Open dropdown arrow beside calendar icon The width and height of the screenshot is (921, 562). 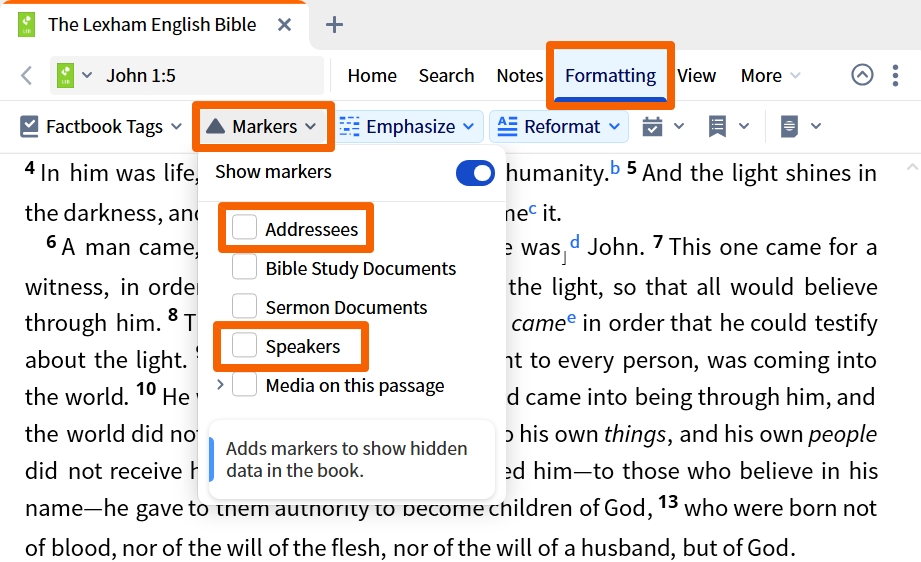click(x=679, y=126)
